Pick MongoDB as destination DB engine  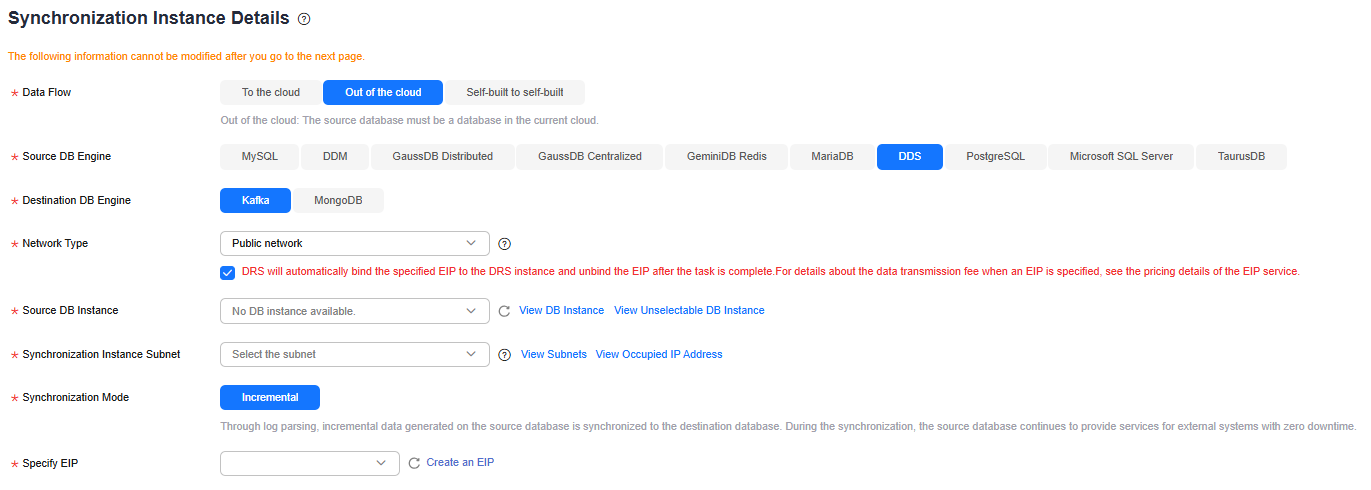pyautogui.click(x=338, y=201)
